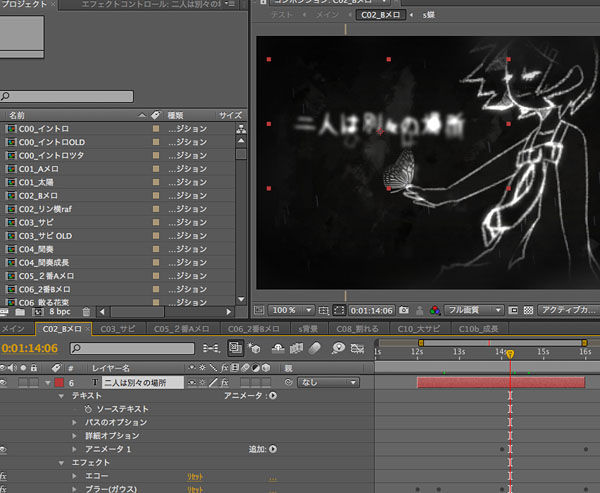Click the text layer T icon on layer 6
Screen dimensions: 600x493
pos(95,382)
